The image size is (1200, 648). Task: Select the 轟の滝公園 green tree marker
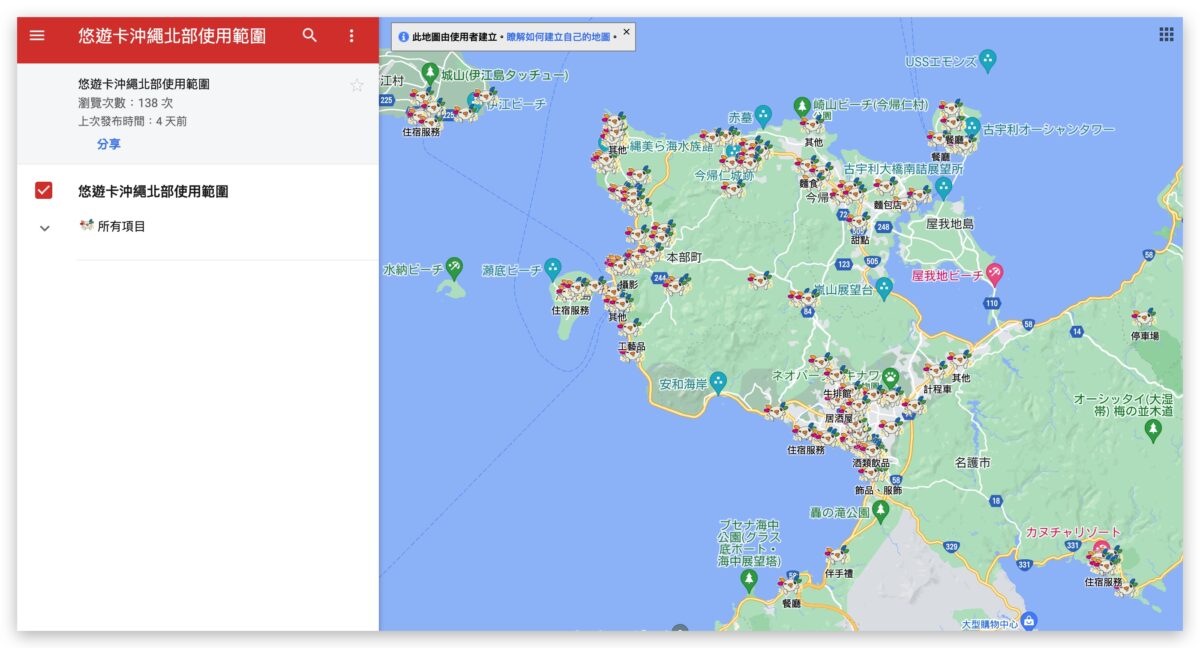click(x=881, y=511)
